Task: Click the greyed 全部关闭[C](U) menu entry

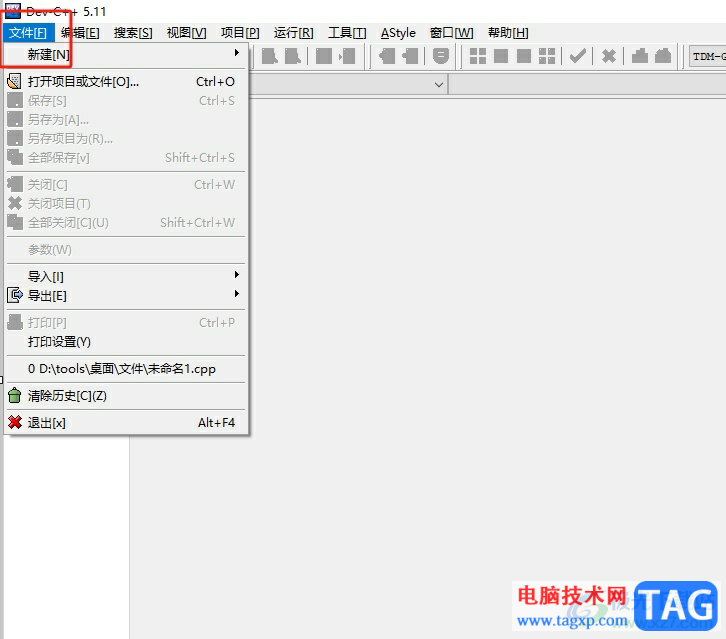Action: [126, 223]
